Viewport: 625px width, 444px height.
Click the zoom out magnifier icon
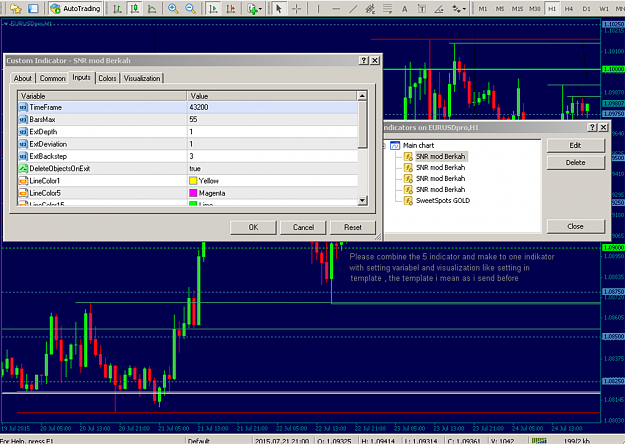pos(191,8)
